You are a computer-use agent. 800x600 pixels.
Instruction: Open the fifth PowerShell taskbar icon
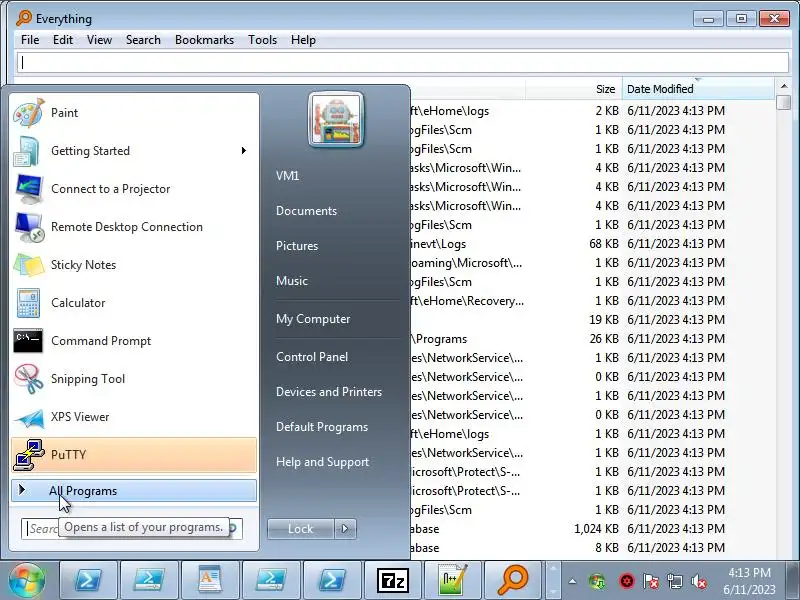point(332,580)
